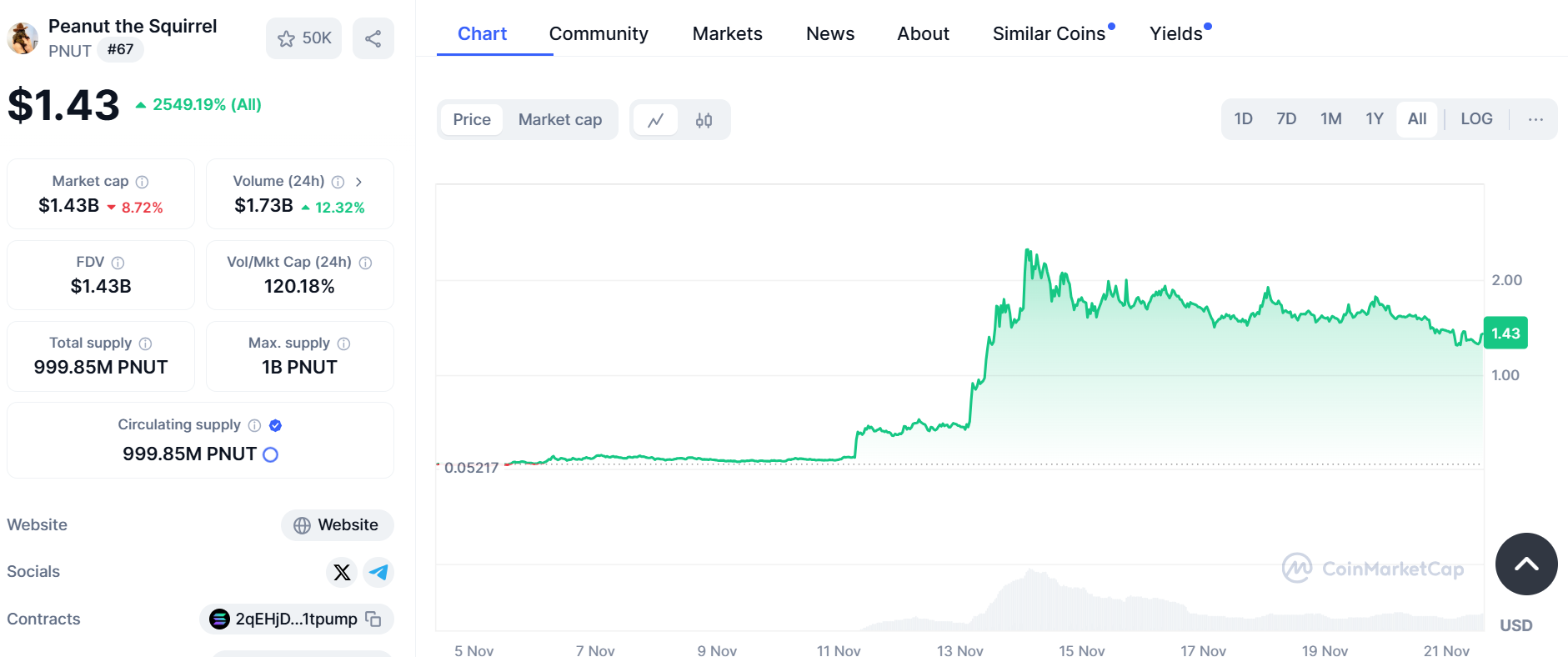Set chart range to 1M
Viewport: 1568px width, 657px height.
[1331, 118]
